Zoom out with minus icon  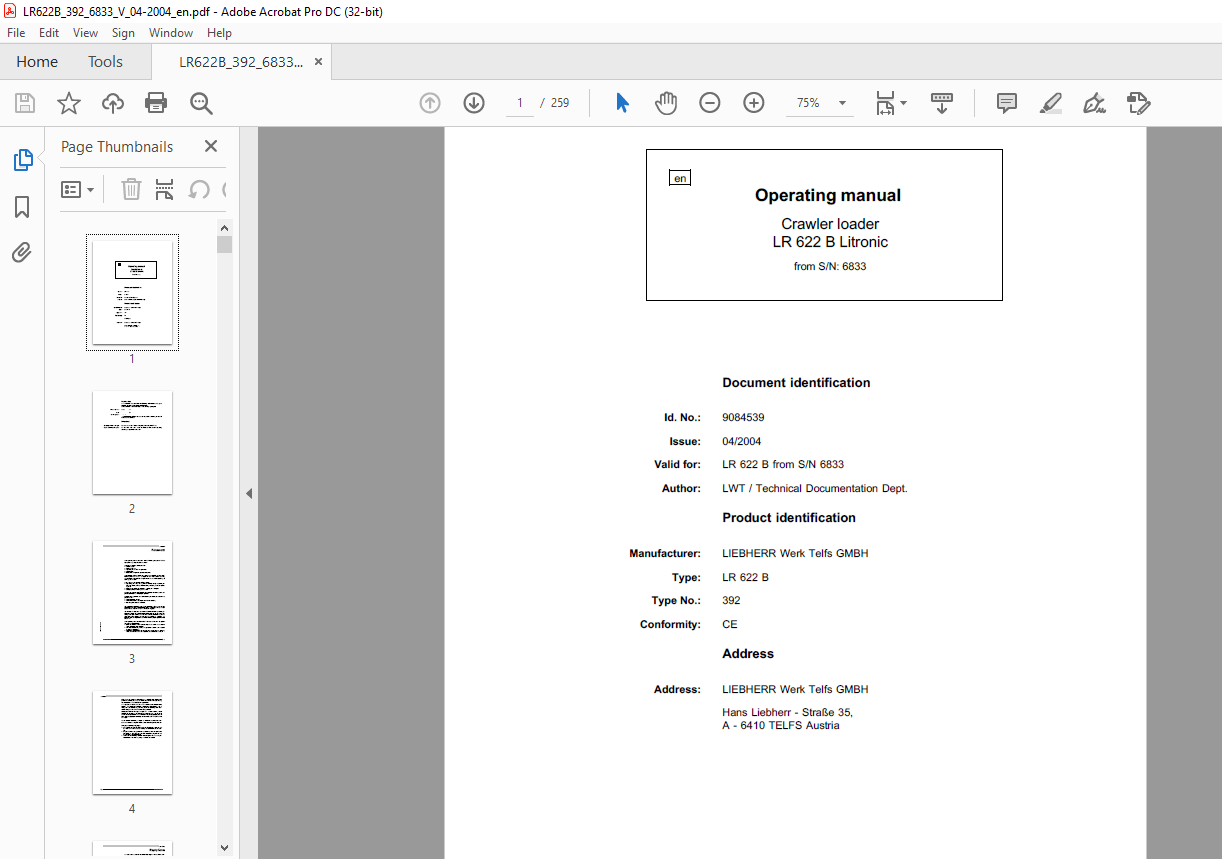coord(710,103)
